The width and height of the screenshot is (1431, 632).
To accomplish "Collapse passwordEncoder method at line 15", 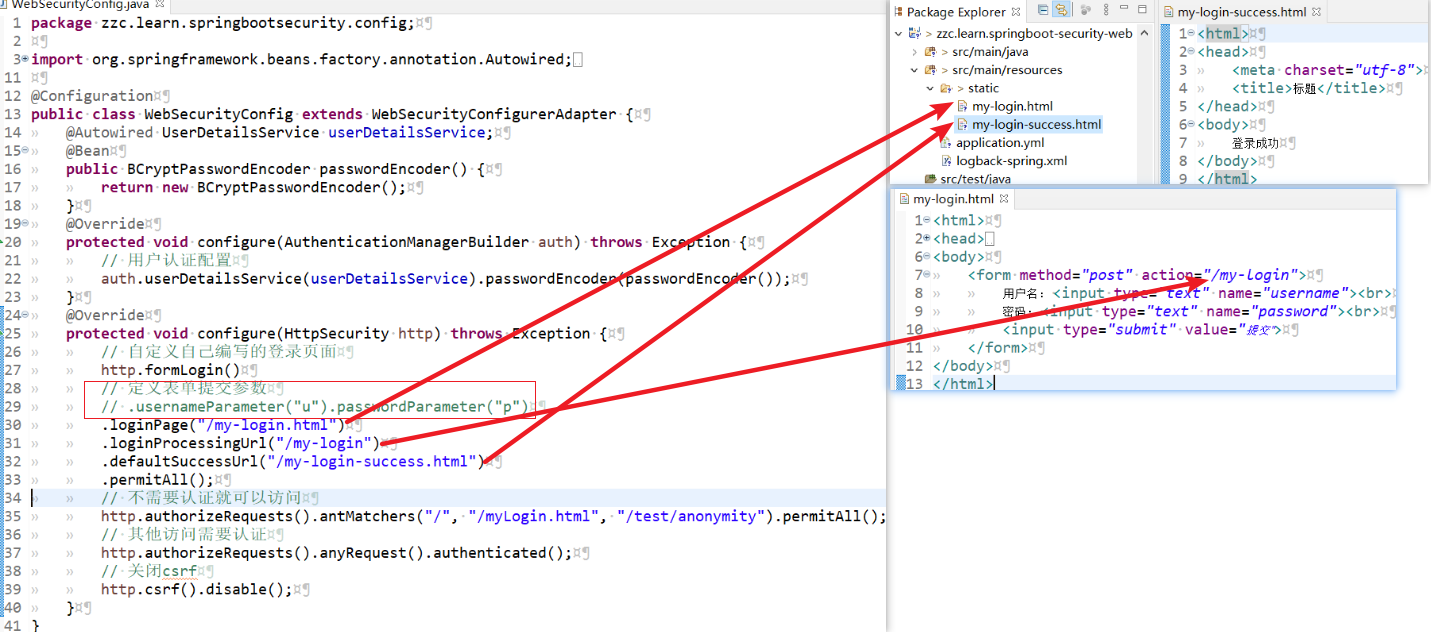I will (x=24, y=150).
